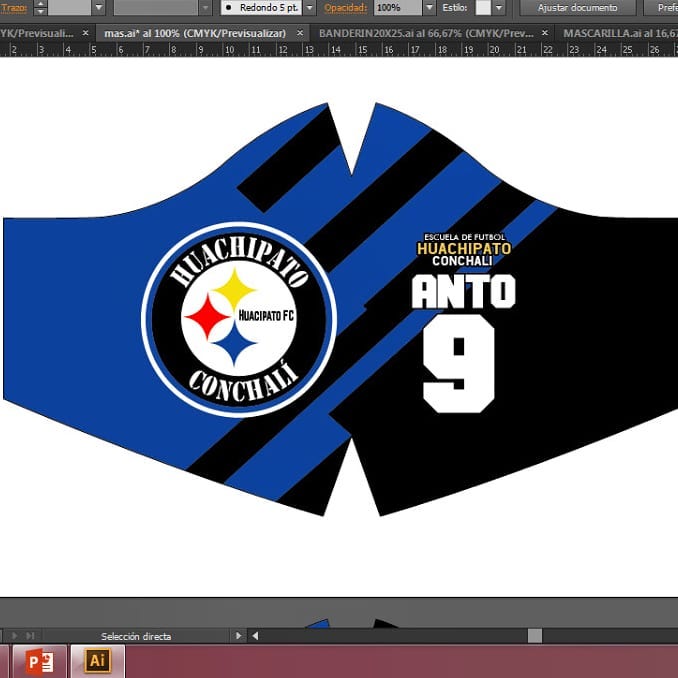Click the horizontal scrollbar thumb
Image resolution: width=678 pixels, height=678 pixels.
[x=535, y=636]
